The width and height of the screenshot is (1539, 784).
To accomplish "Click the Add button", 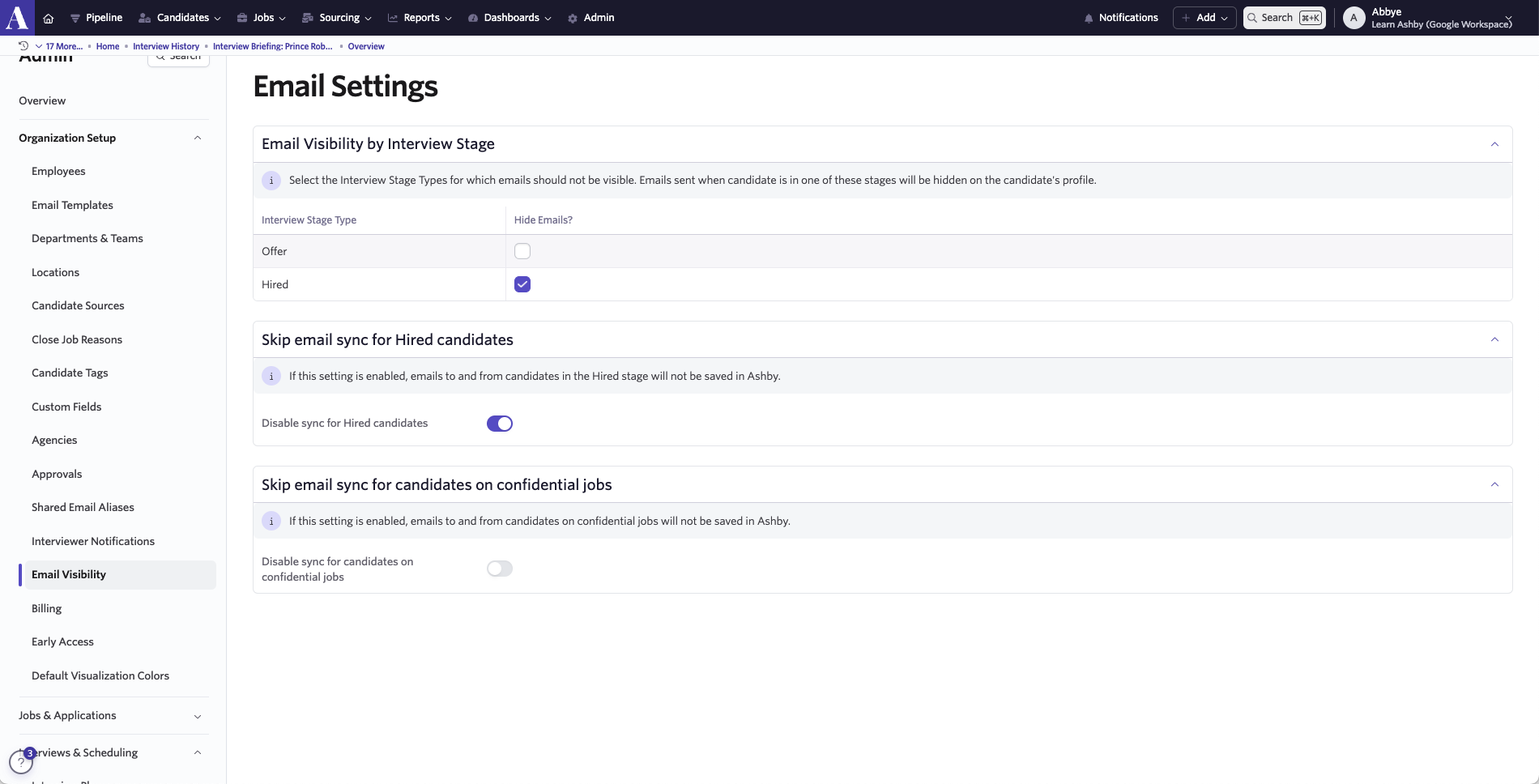I will (1204, 18).
